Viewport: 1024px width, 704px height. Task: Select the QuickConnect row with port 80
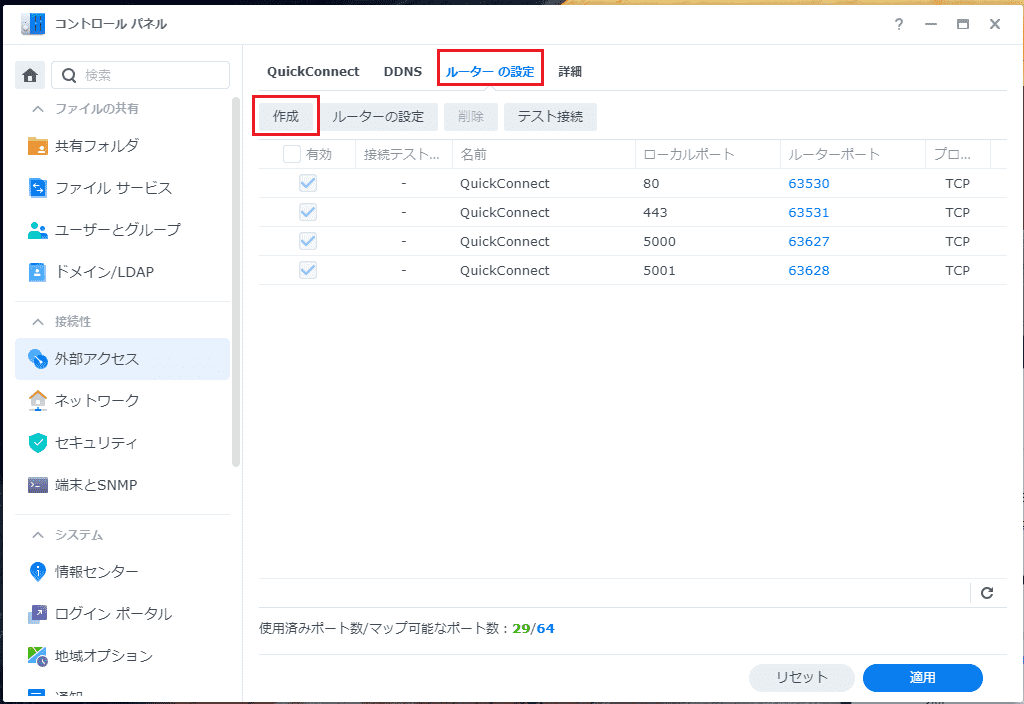632,183
